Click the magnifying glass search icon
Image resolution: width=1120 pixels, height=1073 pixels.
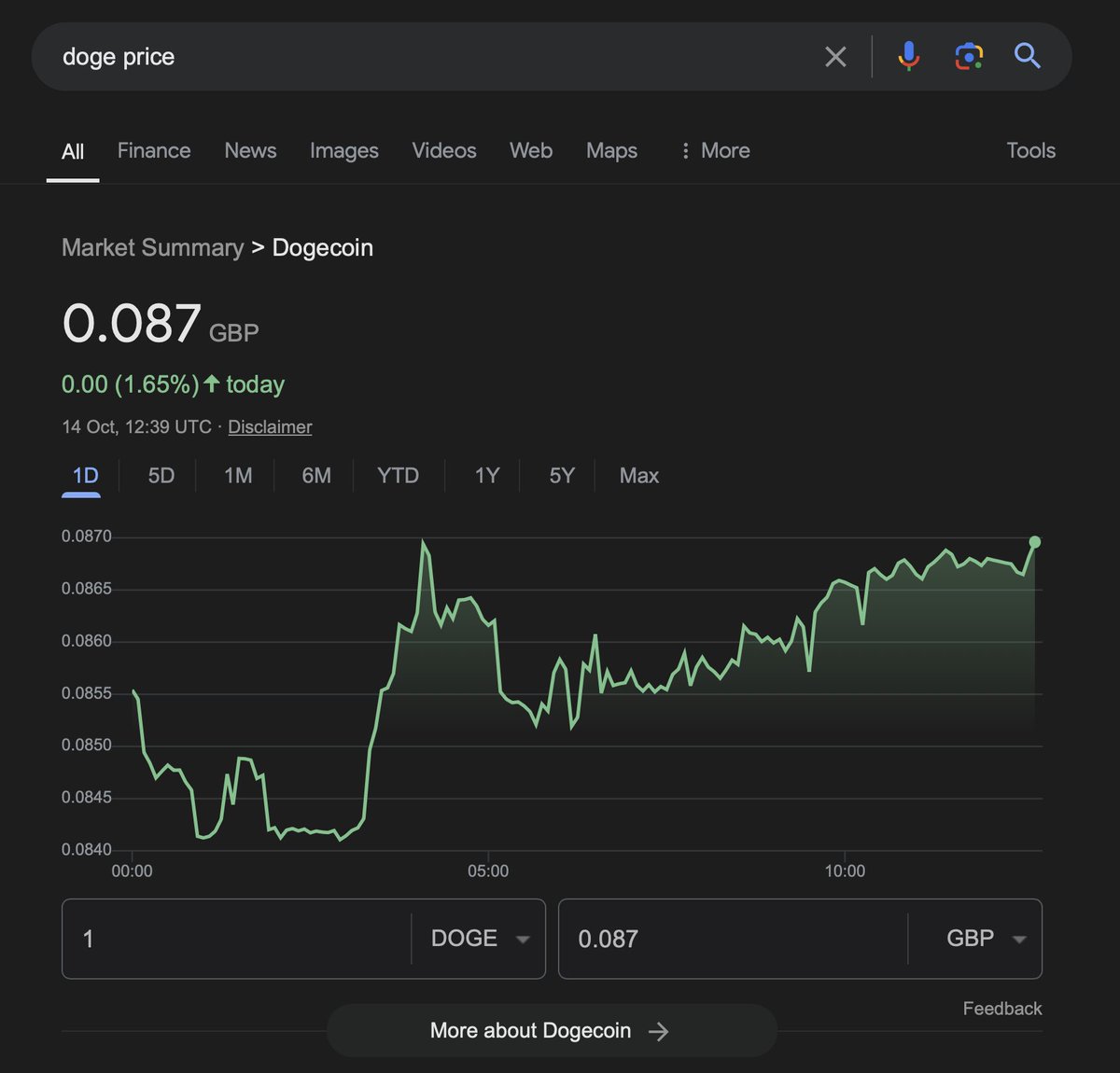tap(1027, 56)
